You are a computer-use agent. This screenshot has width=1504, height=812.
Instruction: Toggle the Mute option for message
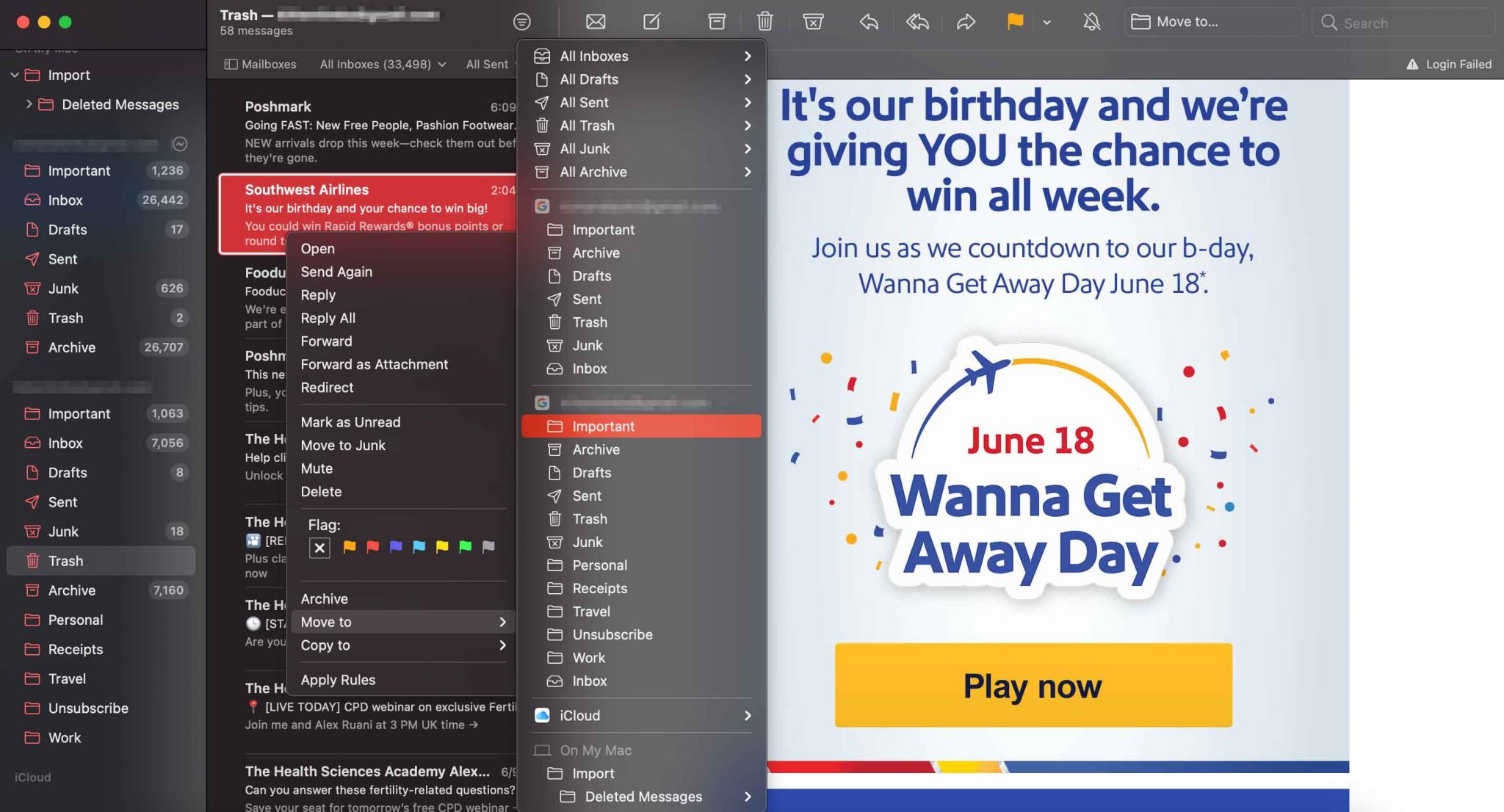[x=316, y=468]
